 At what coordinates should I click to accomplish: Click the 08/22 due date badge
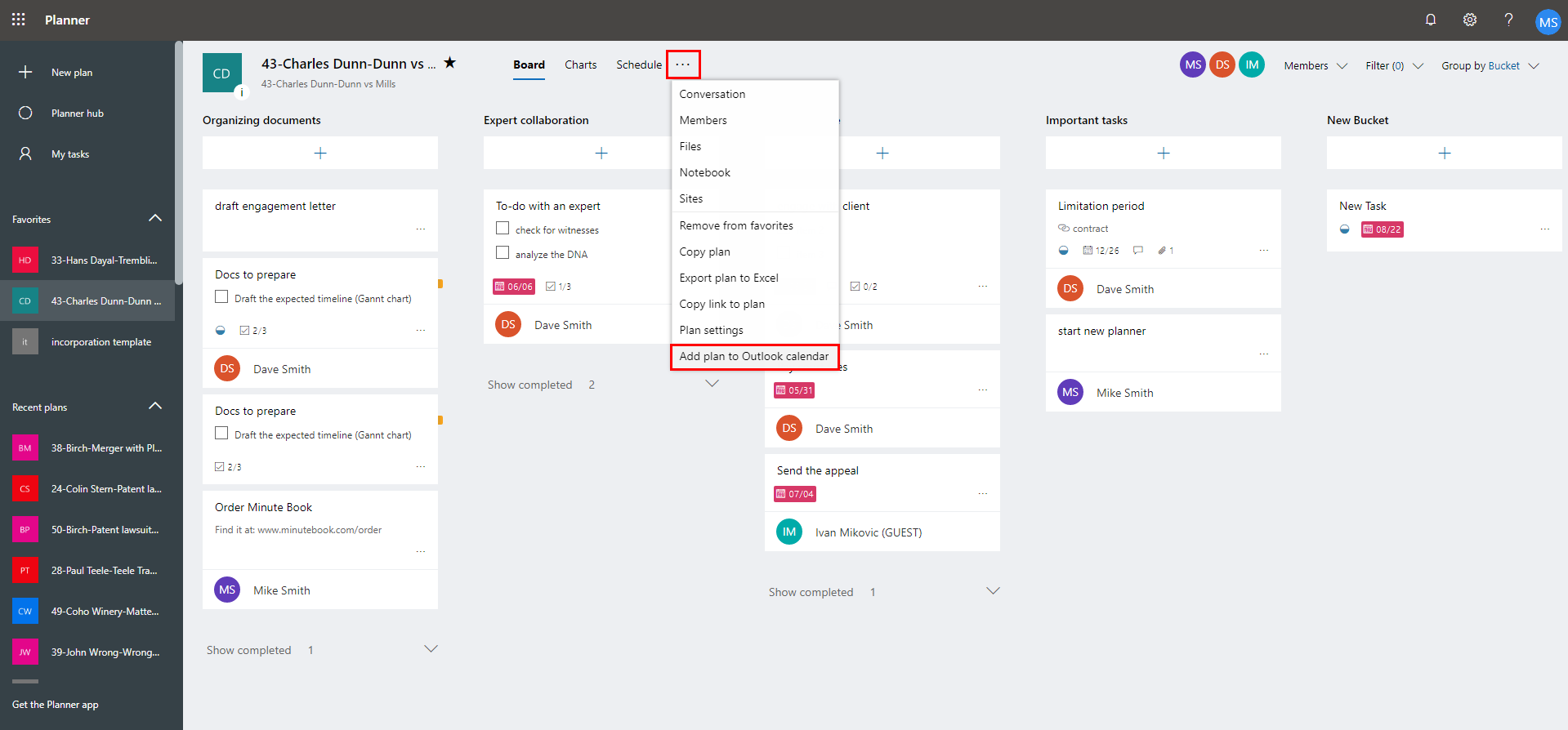[1383, 229]
